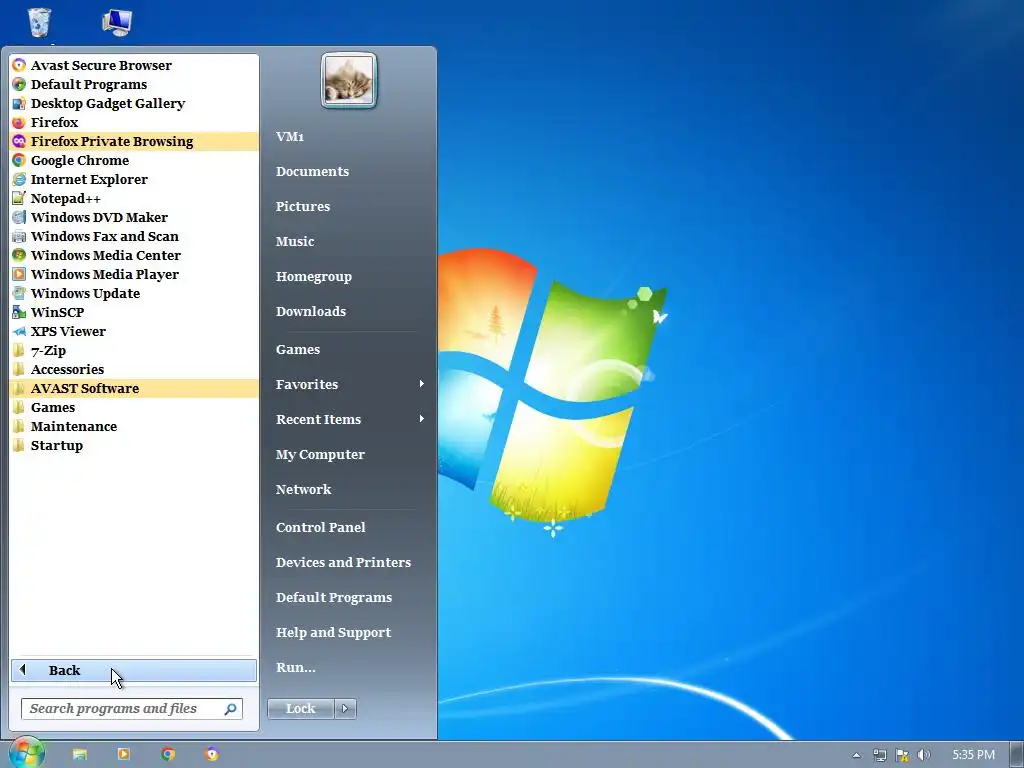
Task: Click the Firefox Private Browsing mask icon
Action: (x=19, y=141)
